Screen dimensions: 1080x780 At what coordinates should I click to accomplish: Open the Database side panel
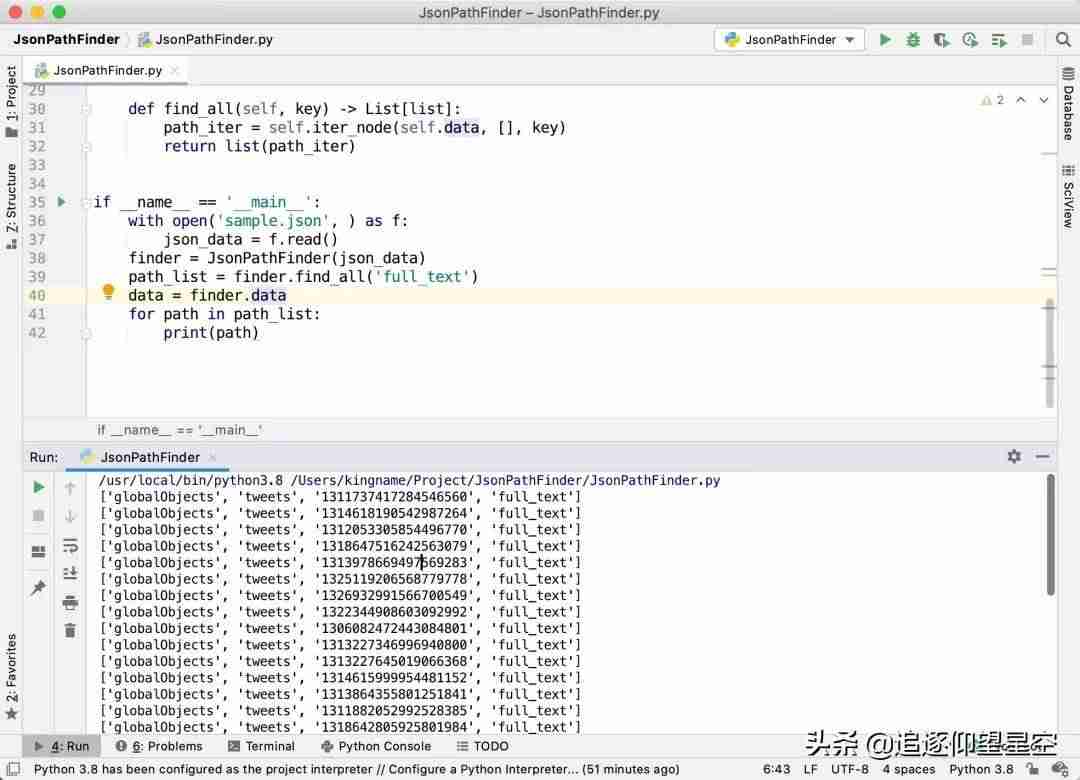pos(1068,104)
